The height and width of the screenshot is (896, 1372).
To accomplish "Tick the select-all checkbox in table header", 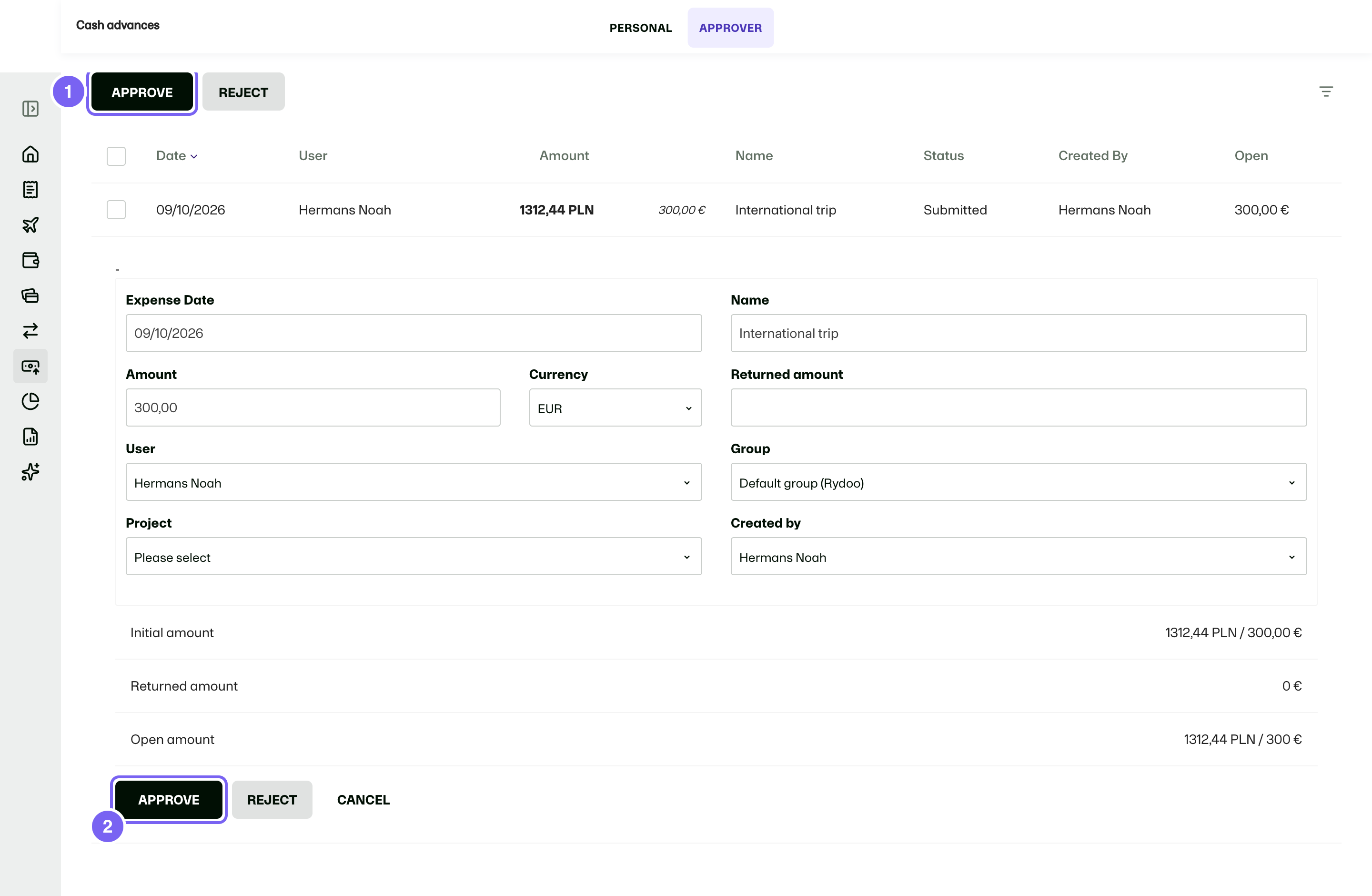I will point(116,156).
